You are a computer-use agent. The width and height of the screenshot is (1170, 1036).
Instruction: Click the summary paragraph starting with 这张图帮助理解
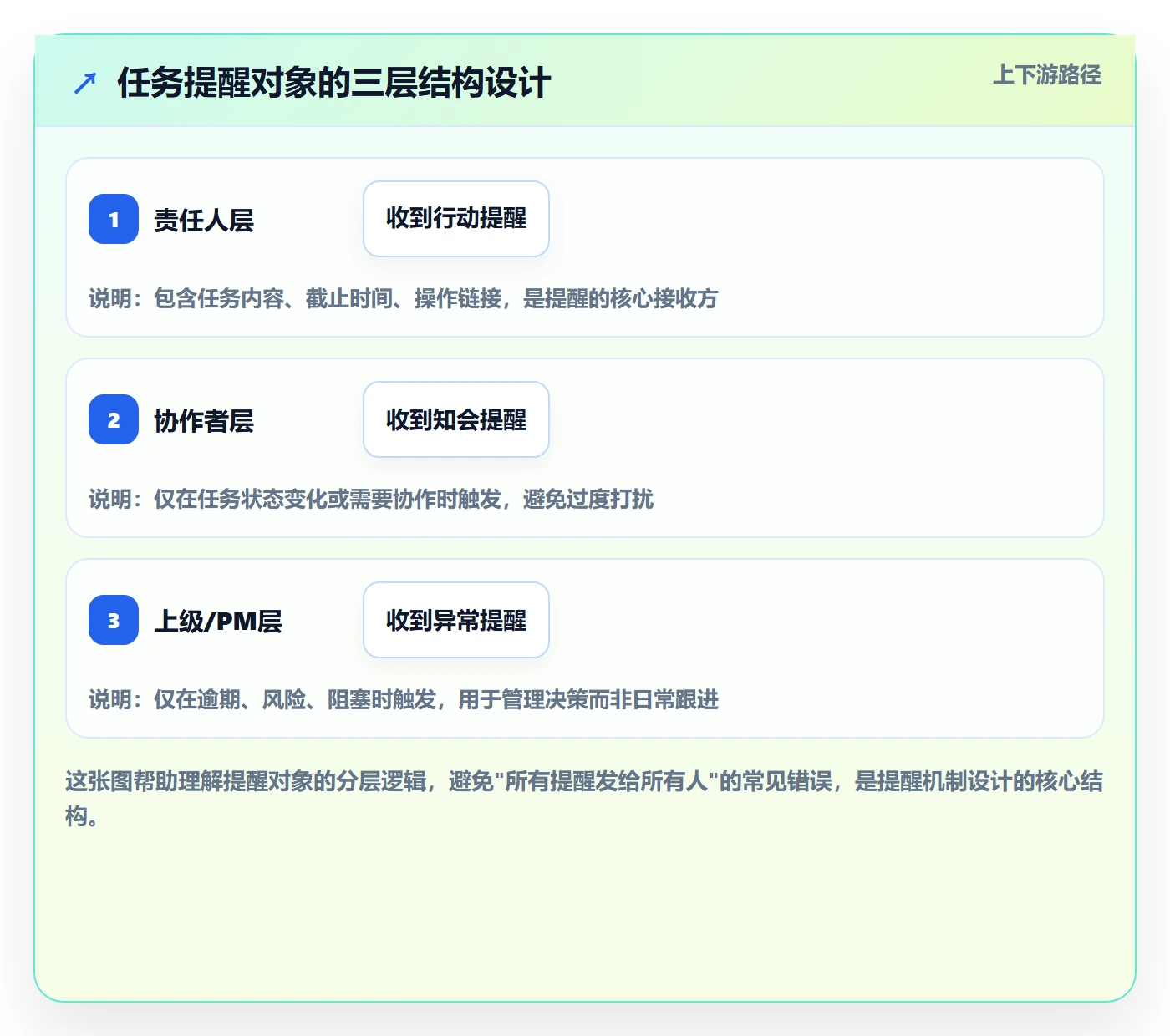coord(584,799)
